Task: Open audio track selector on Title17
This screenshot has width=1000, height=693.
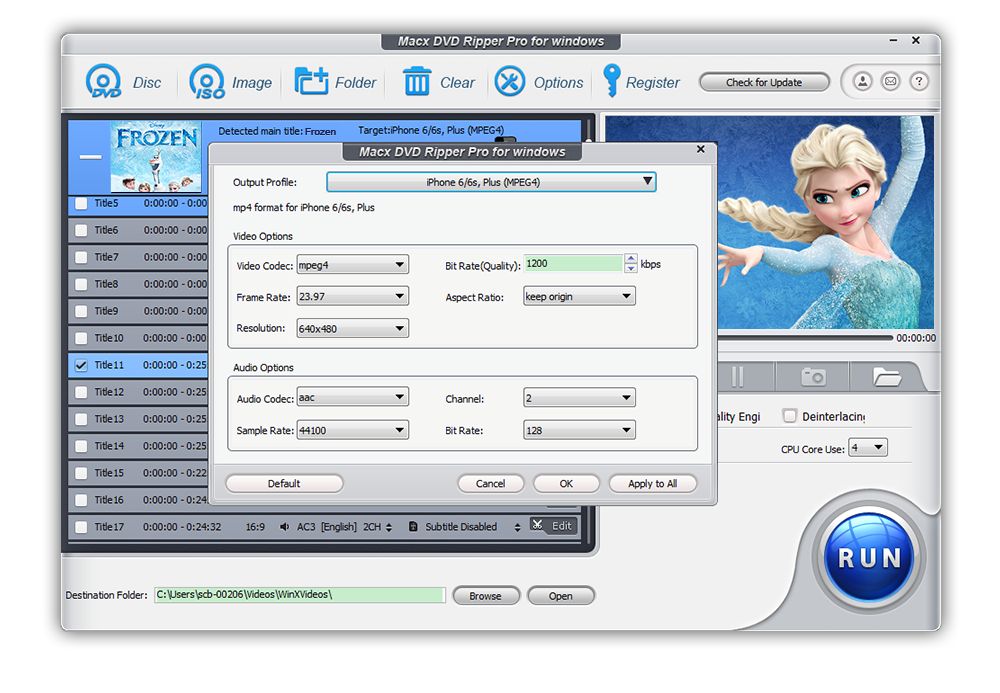Action: 389,527
